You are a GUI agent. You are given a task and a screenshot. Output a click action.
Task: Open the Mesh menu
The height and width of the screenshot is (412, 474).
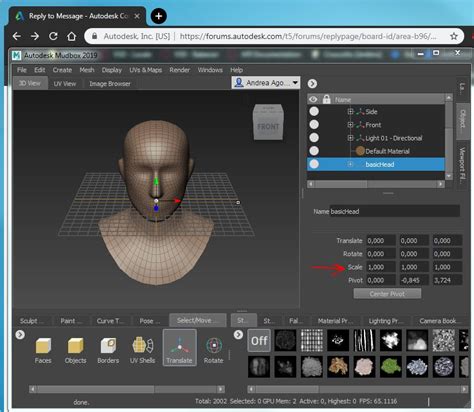click(x=87, y=70)
